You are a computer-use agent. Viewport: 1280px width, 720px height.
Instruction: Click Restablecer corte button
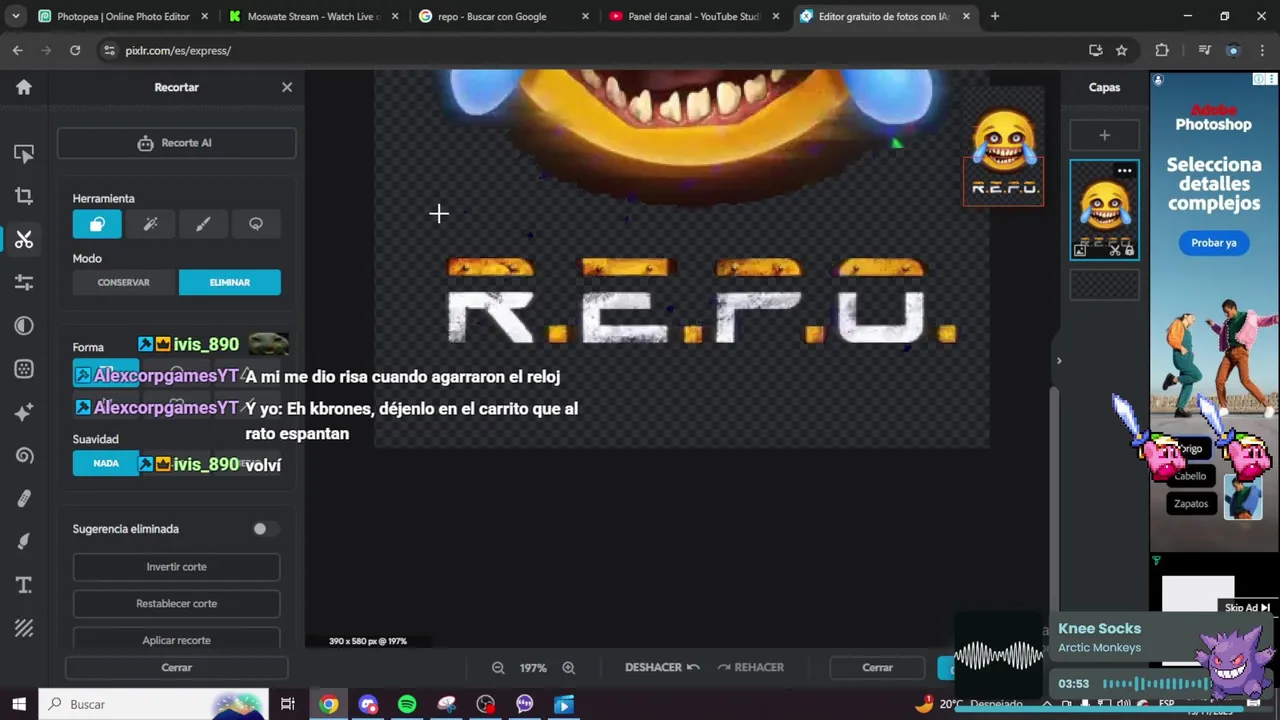176,604
